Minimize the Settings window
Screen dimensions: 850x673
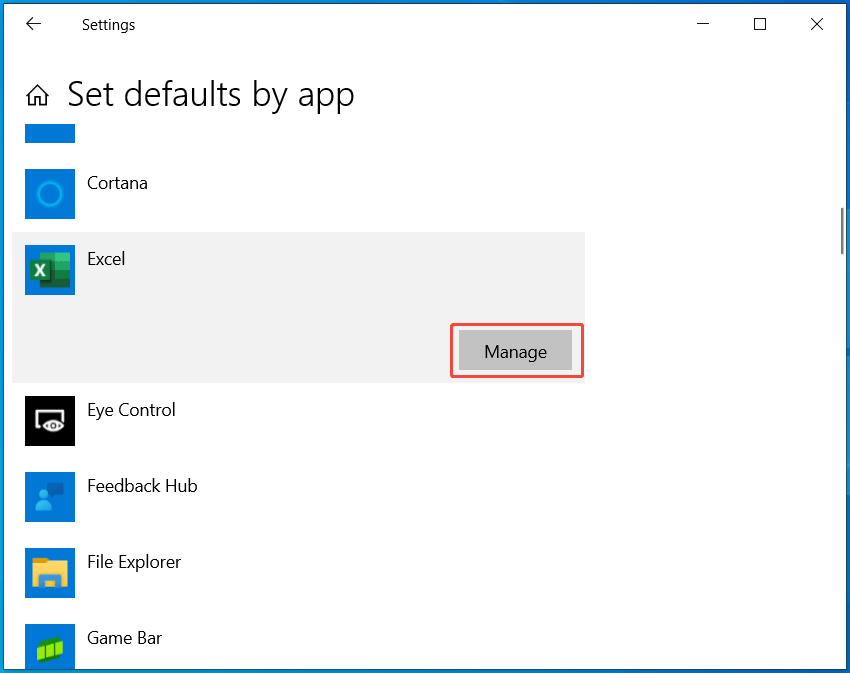[x=703, y=24]
